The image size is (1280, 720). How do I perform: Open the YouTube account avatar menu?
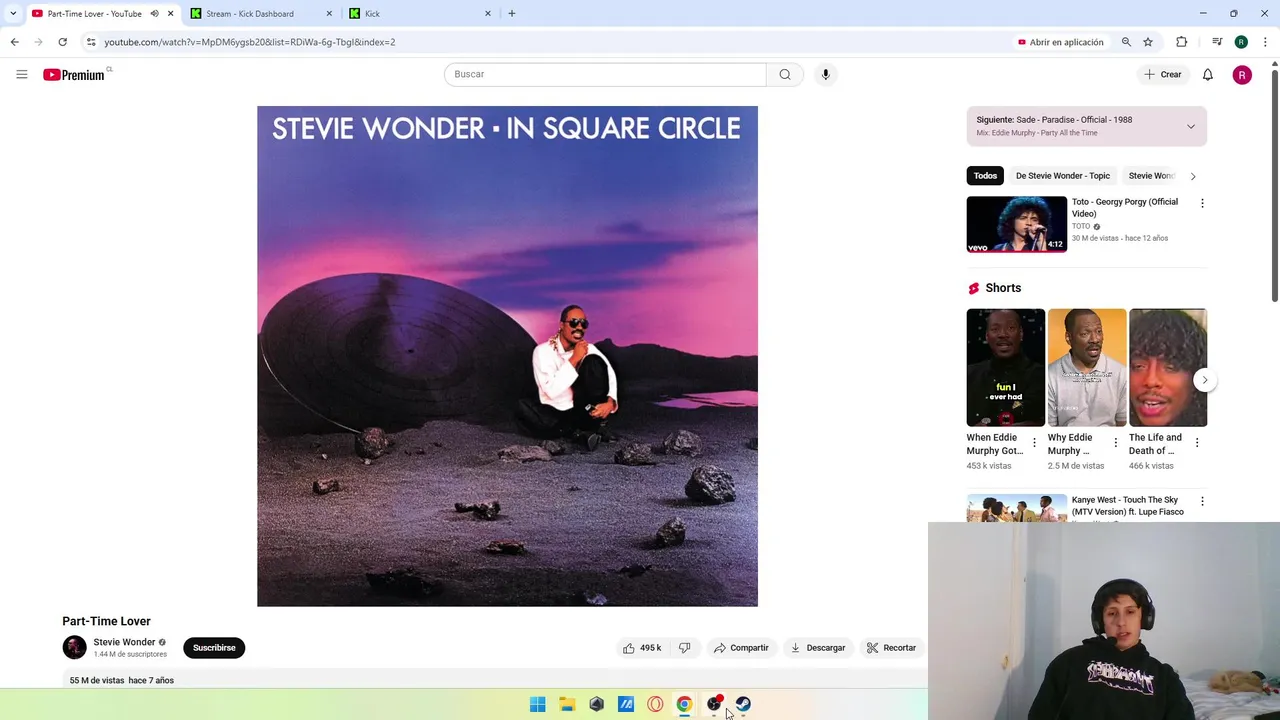1242,75
